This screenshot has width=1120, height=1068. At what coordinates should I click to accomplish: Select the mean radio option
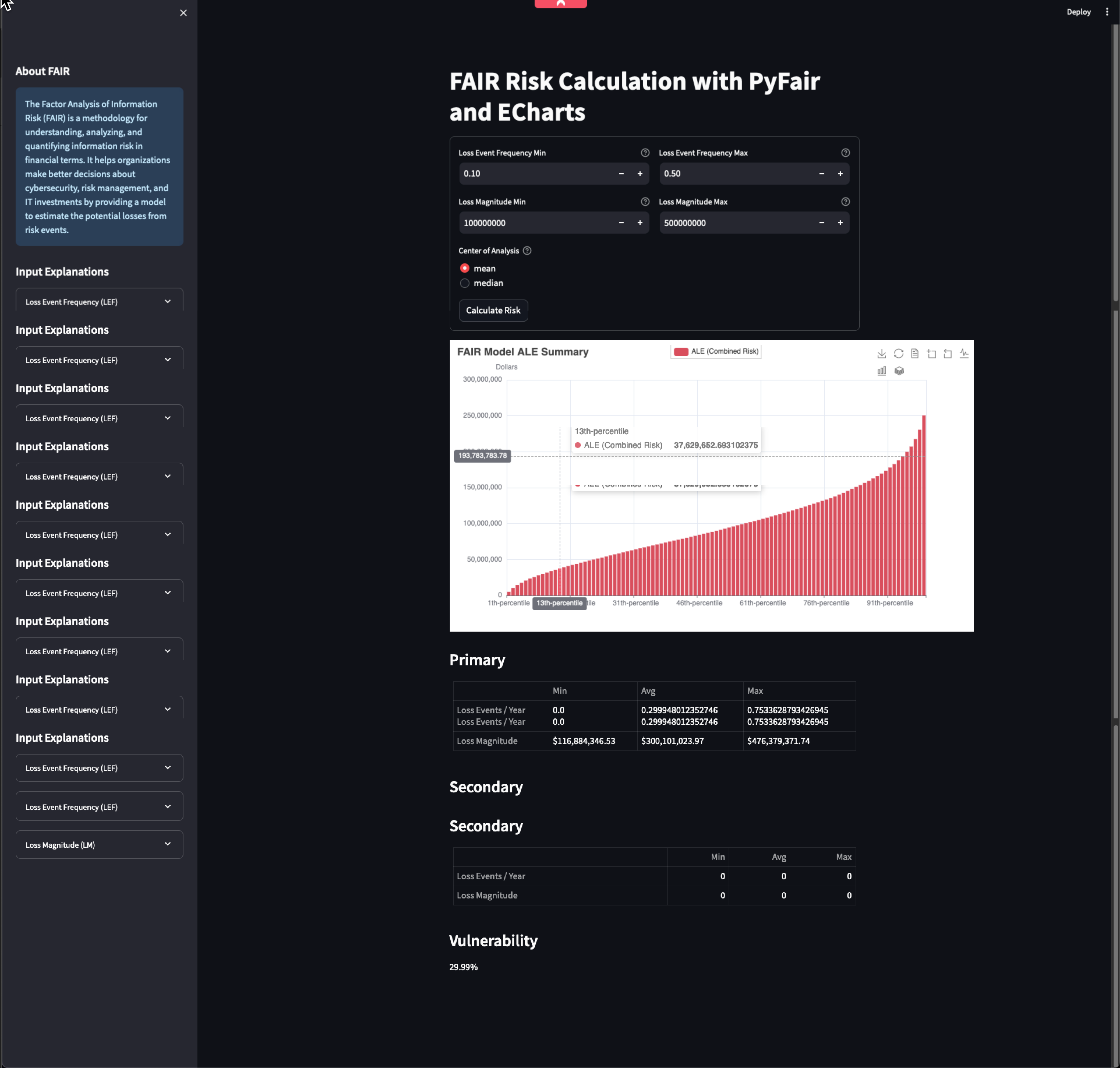pos(465,268)
